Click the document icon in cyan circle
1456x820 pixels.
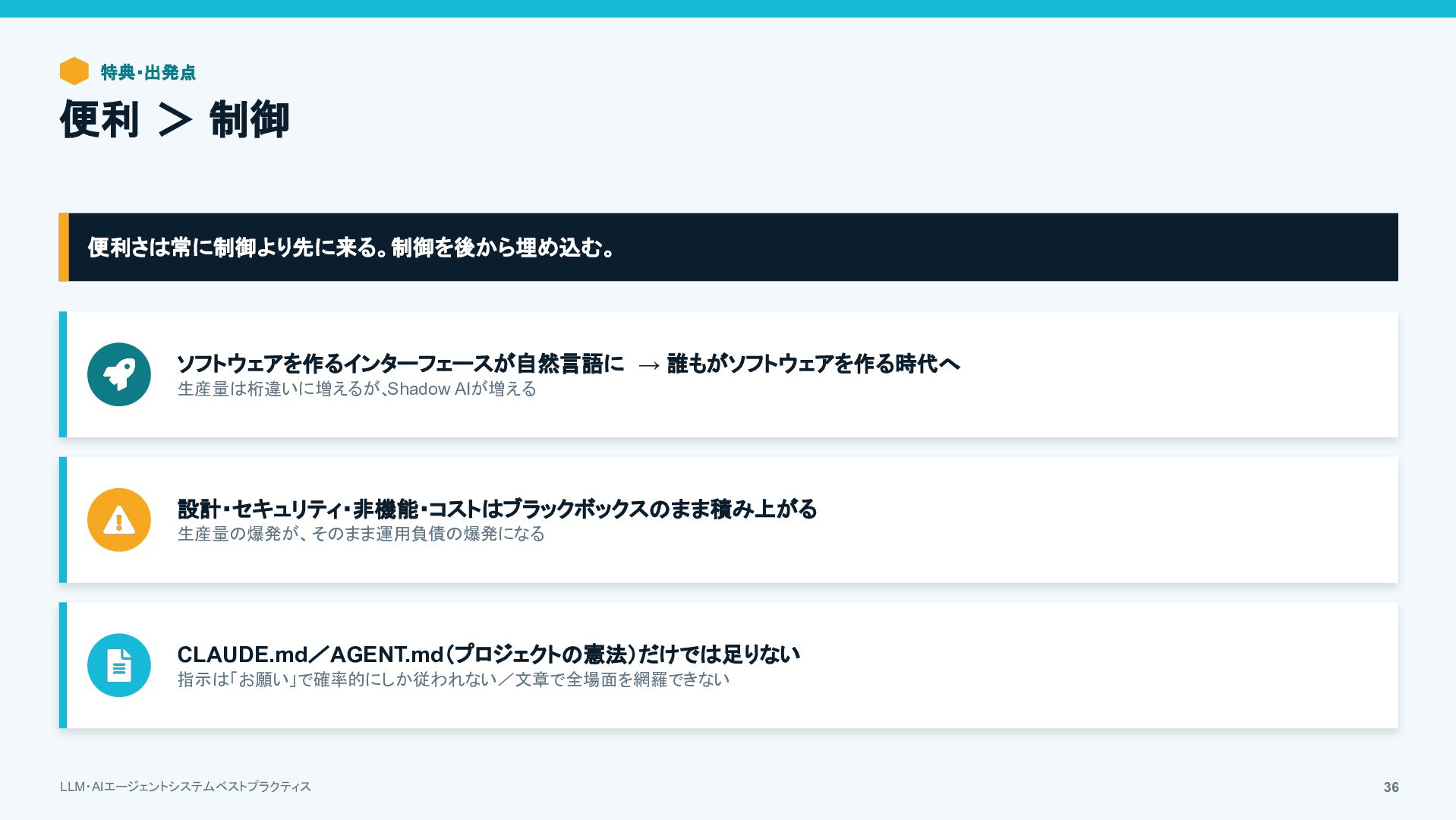pos(119,665)
